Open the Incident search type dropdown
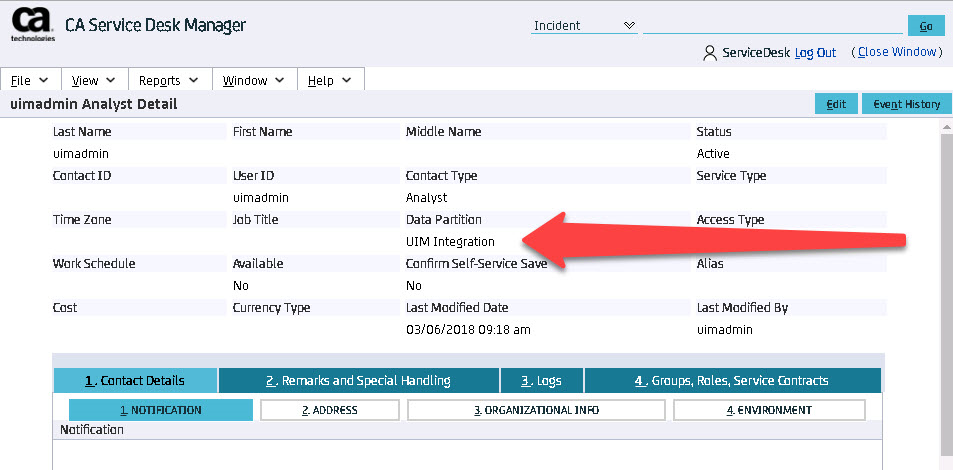The image size is (953, 470). (584, 25)
